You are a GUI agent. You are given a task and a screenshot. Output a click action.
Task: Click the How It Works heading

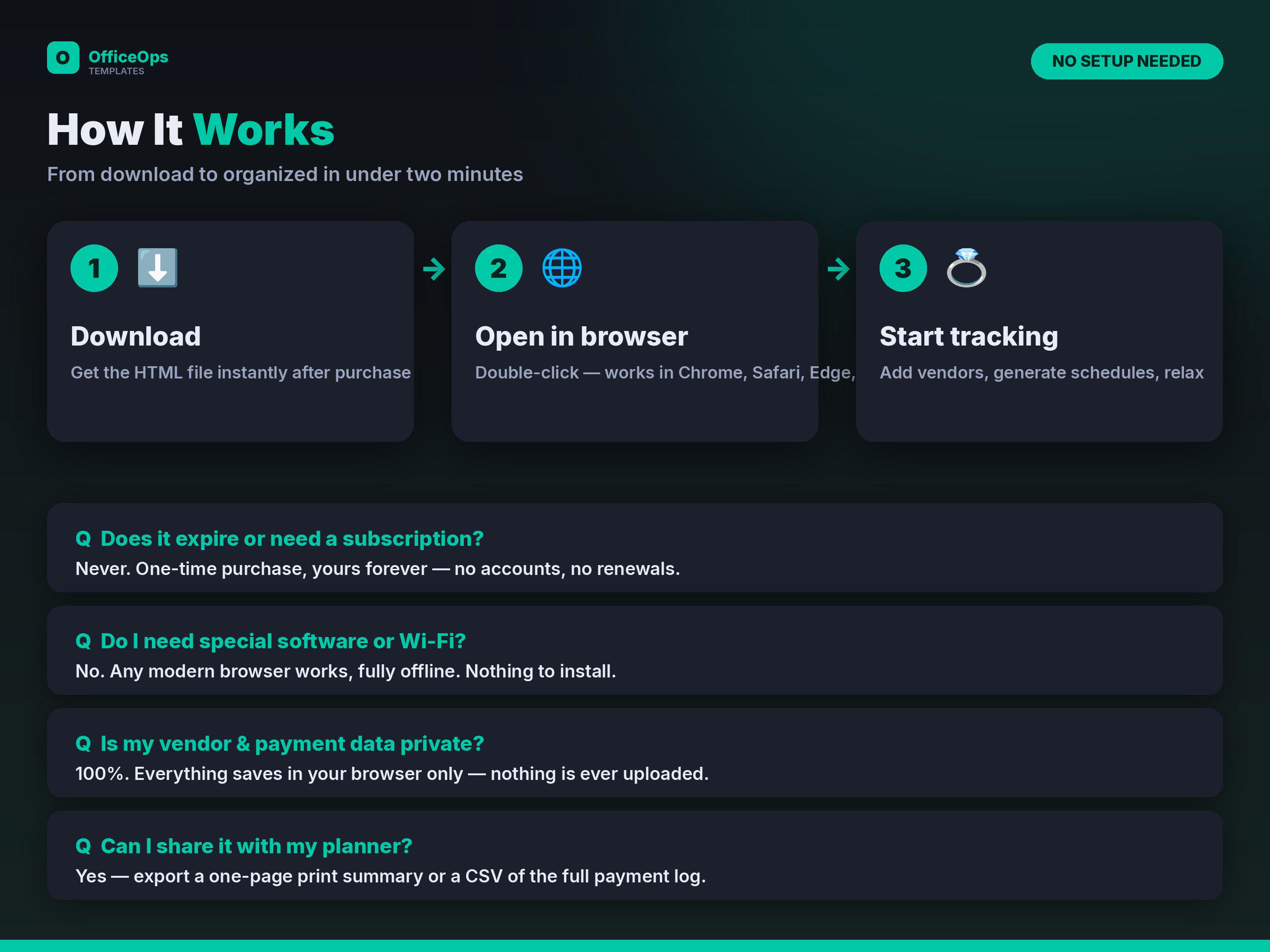[x=190, y=130]
